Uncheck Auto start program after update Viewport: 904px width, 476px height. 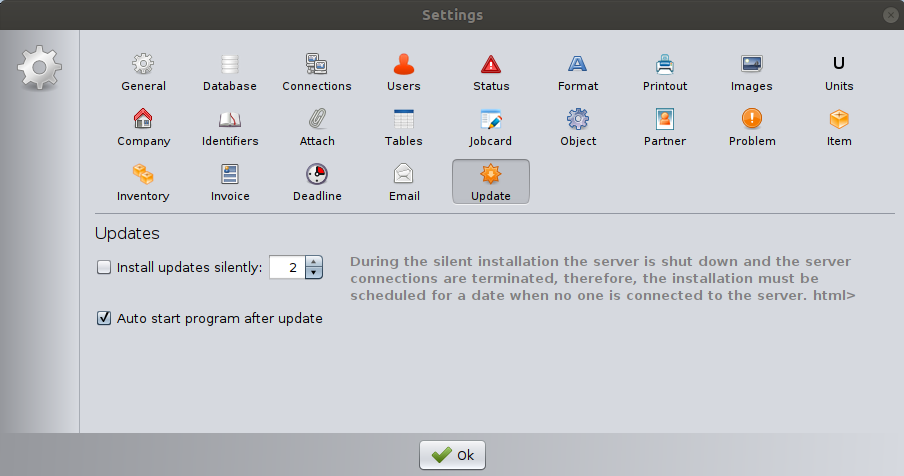(104, 319)
